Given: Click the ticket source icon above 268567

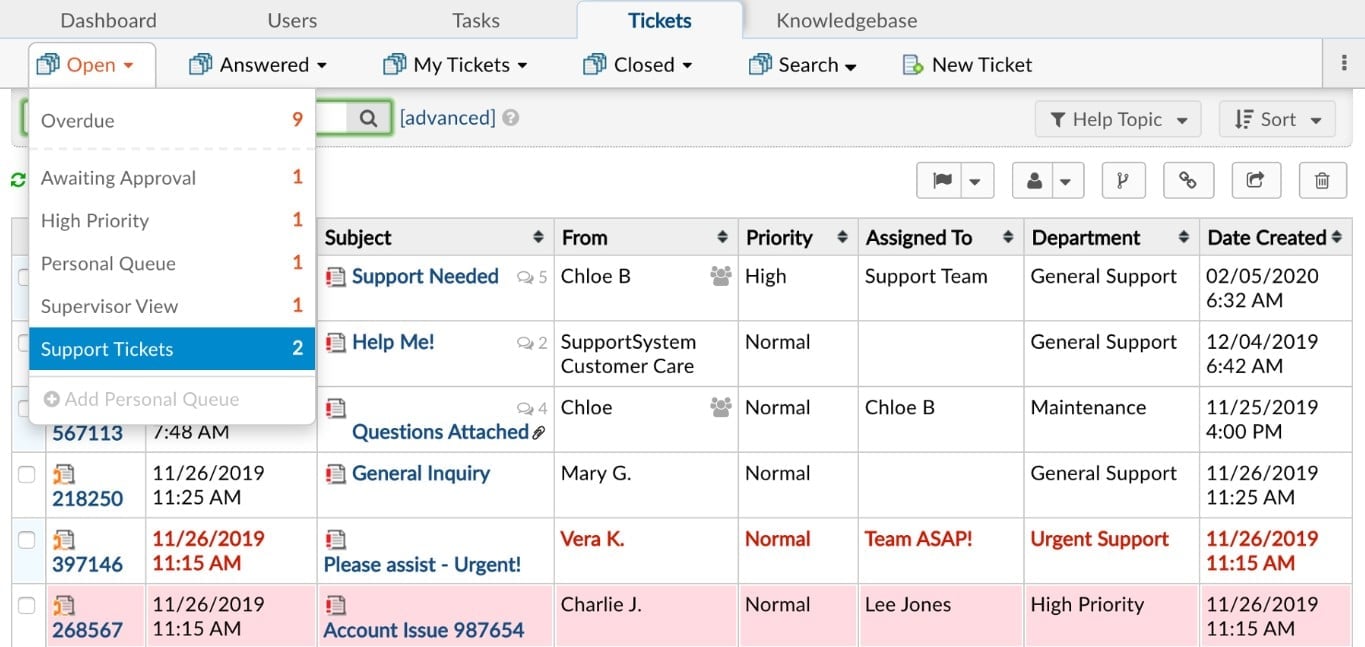Looking at the screenshot, I should 63,605.
